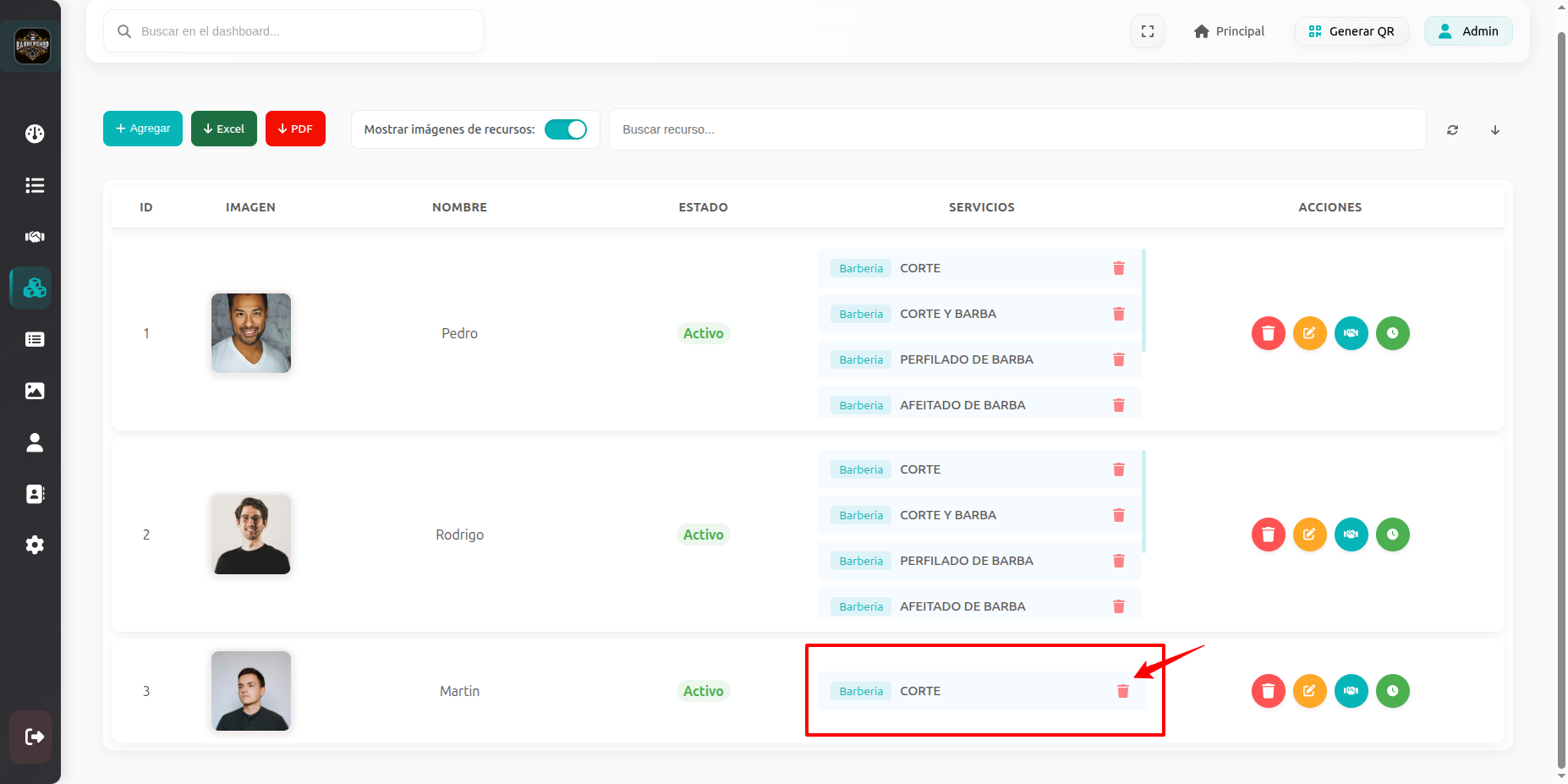Remove CORTE service from Martin

(1122, 691)
